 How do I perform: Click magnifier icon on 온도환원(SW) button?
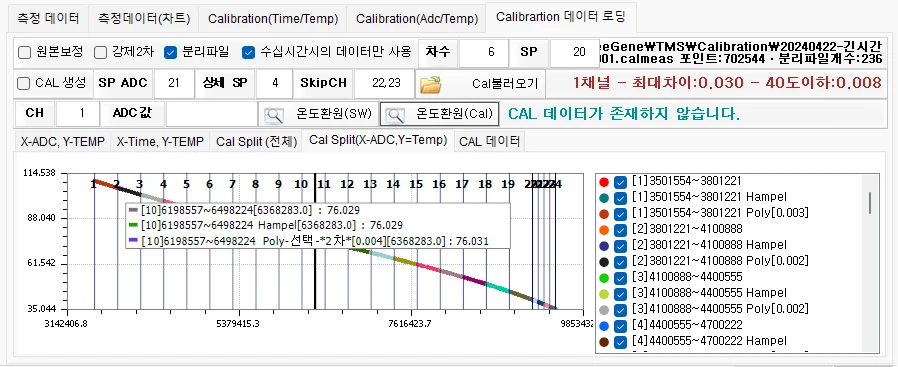point(274,114)
